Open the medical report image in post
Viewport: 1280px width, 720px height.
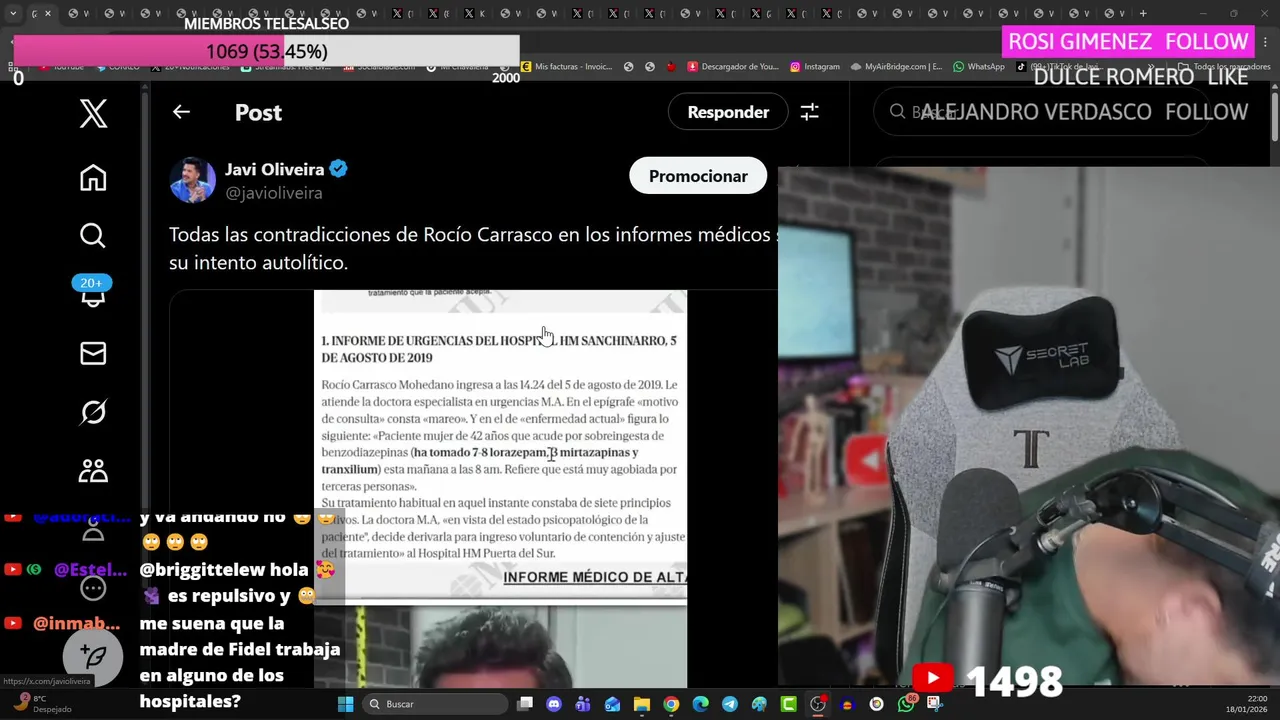tap(500, 447)
